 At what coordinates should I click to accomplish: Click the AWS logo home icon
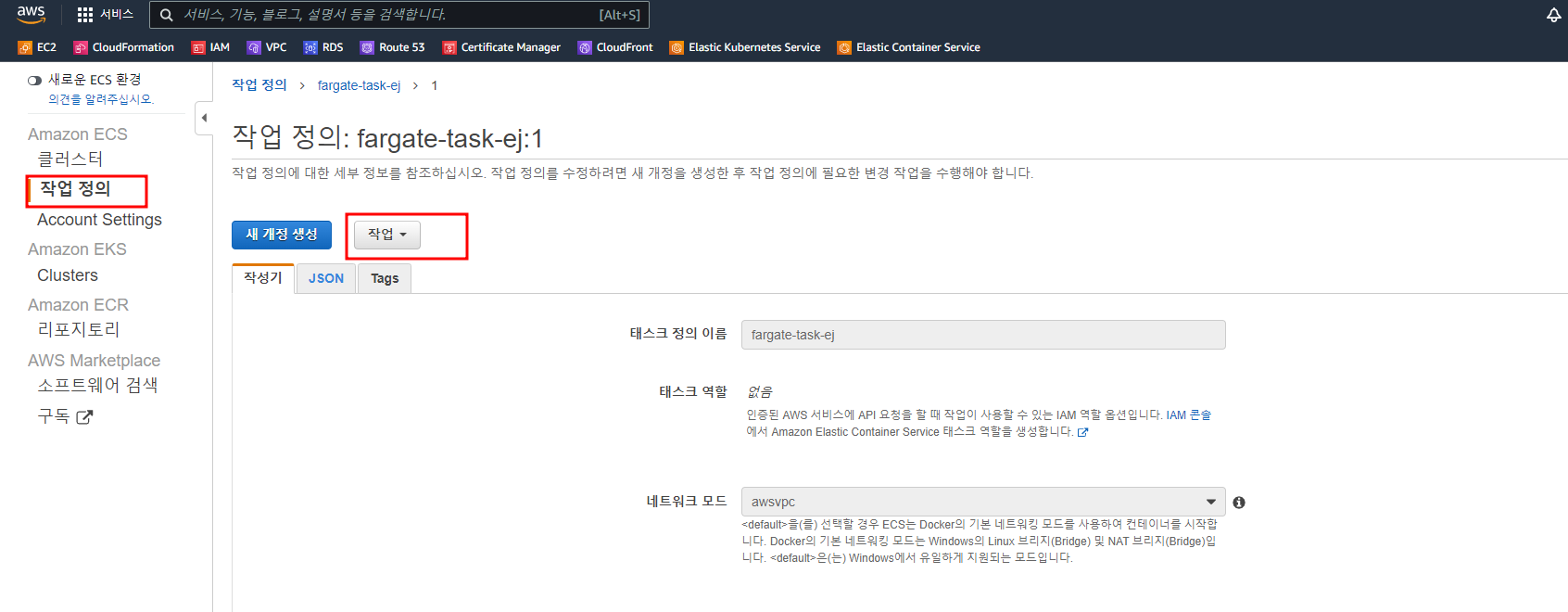coord(31,14)
